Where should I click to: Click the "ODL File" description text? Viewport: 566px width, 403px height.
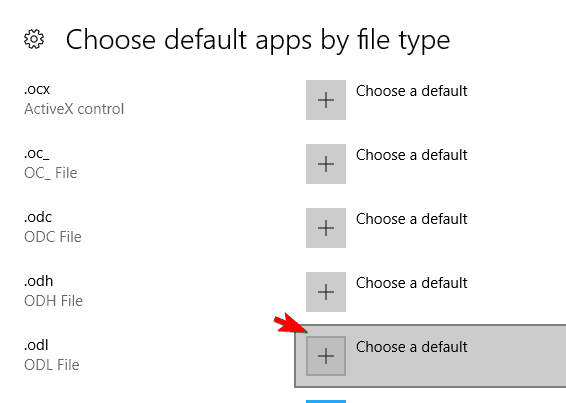click(x=52, y=365)
